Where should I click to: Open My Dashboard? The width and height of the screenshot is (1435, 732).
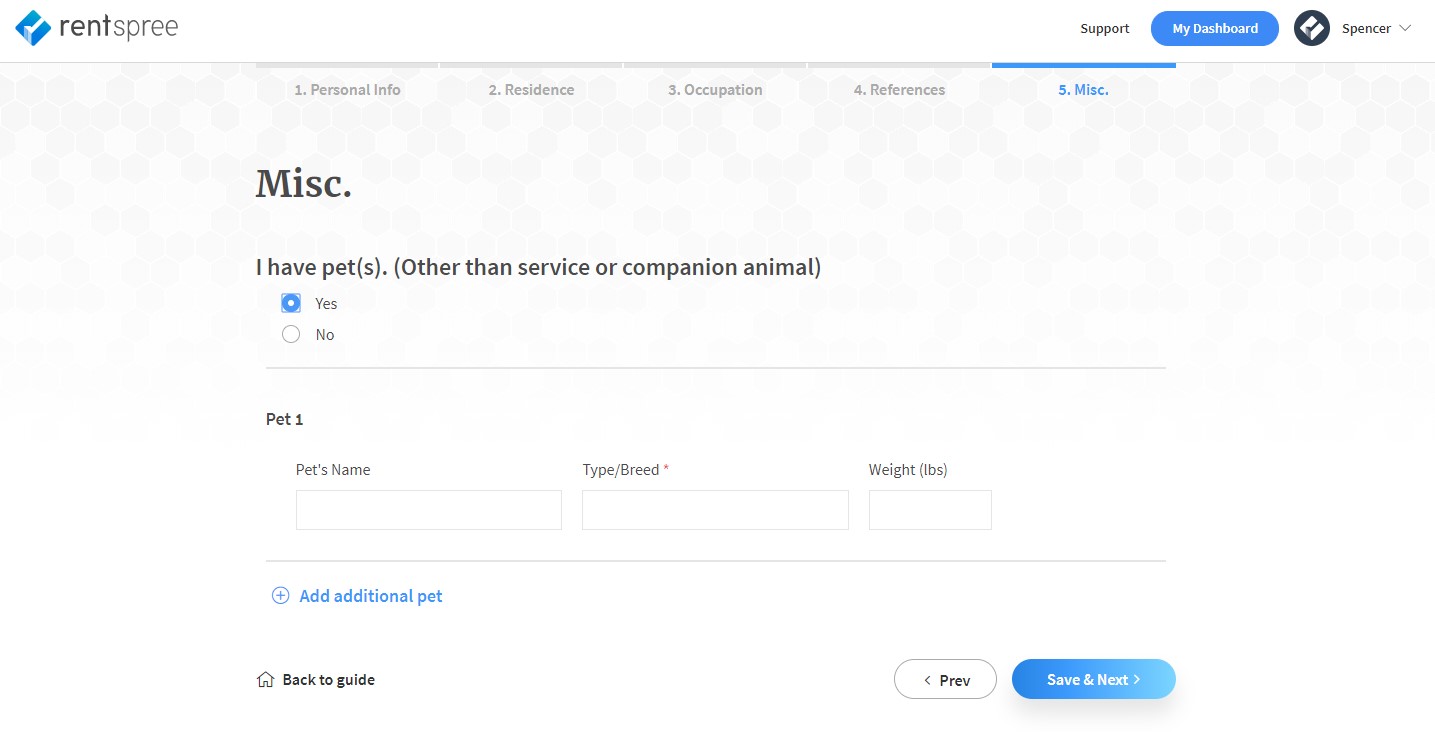[1214, 28]
